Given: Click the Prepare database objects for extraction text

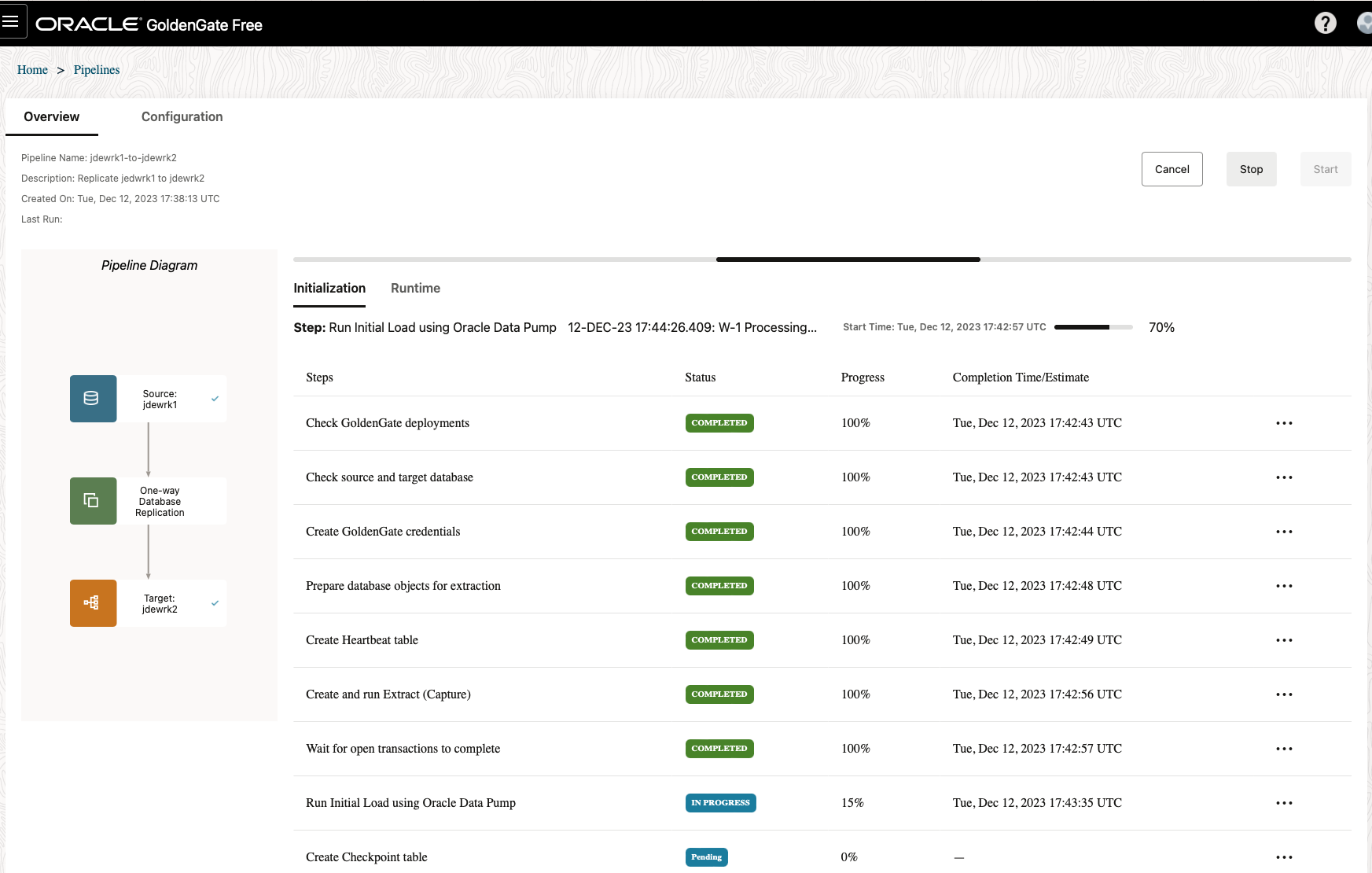Looking at the screenshot, I should (403, 586).
